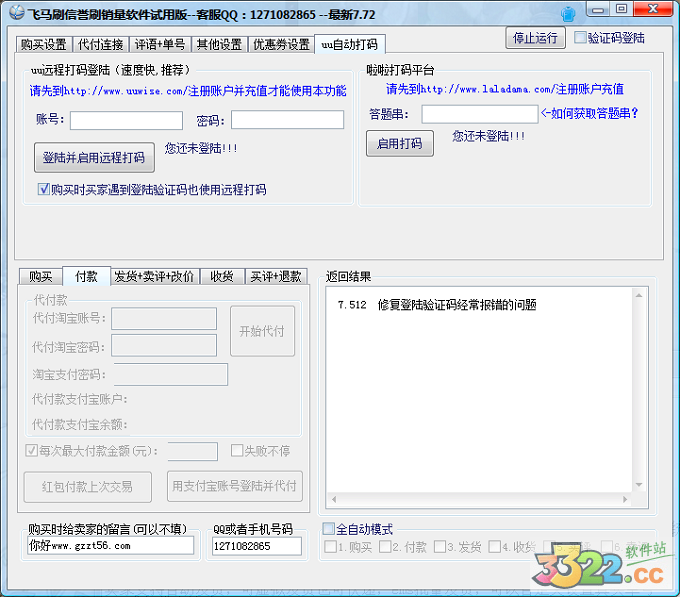This screenshot has width=680, height=597.
Task: Open the 买评+退款 tab
Action: (x=276, y=276)
